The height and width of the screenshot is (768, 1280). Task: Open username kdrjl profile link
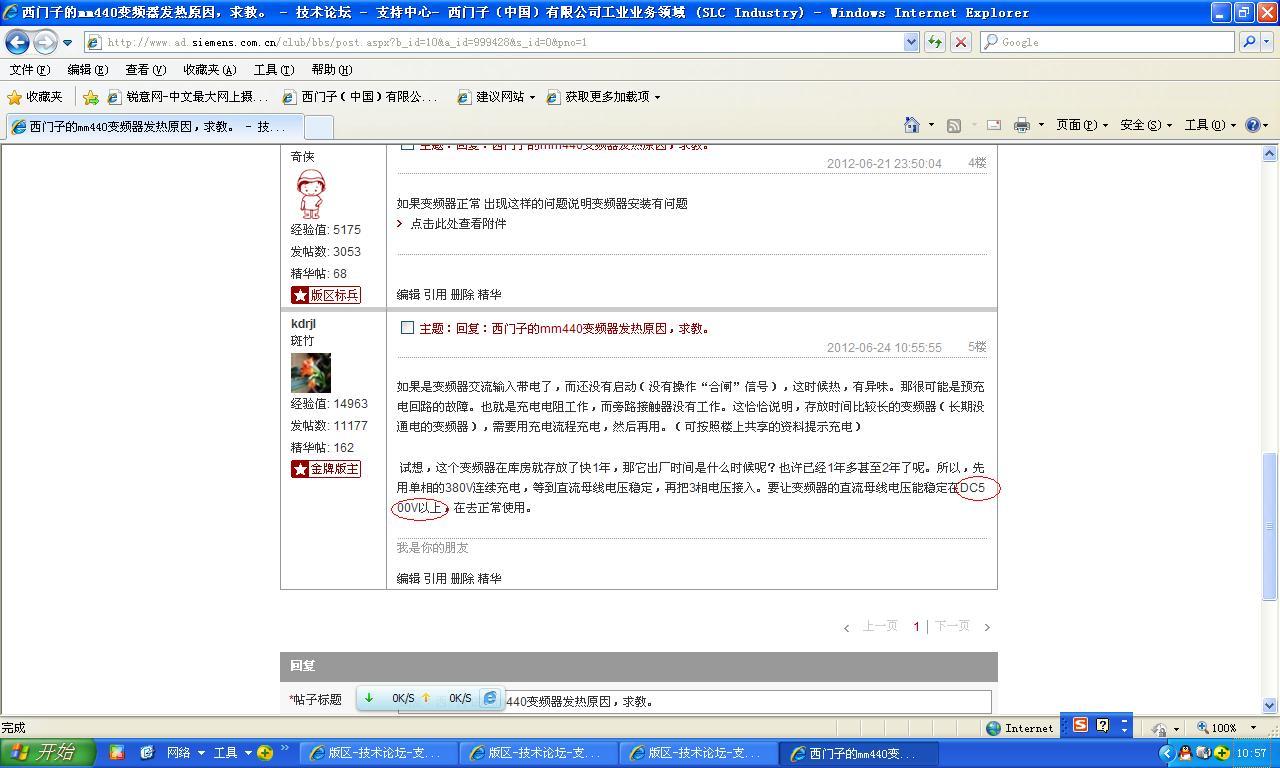[303, 324]
